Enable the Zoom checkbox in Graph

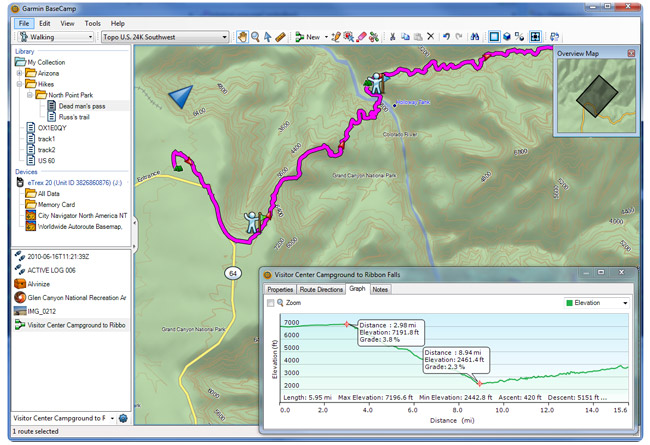tap(271, 303)
